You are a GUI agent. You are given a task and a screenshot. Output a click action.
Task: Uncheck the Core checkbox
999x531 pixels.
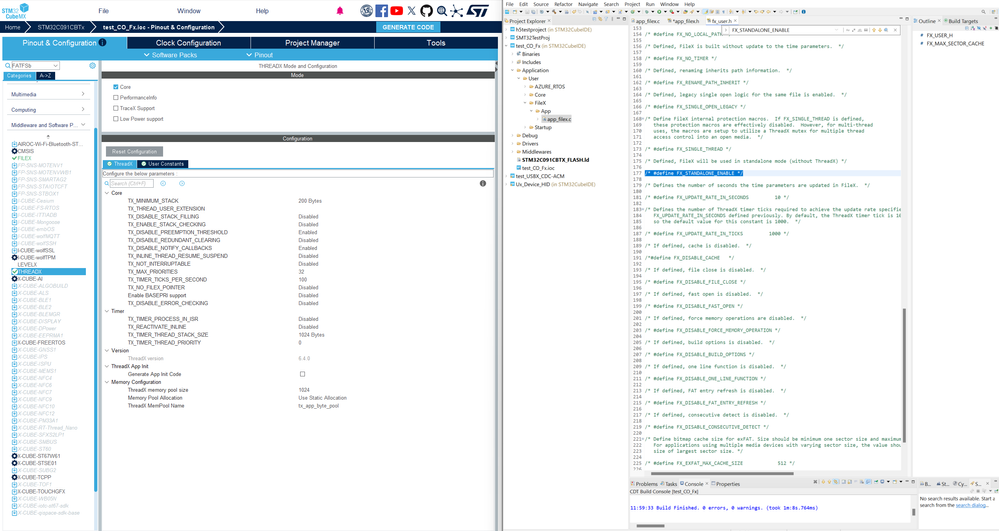[x=116, y=87]
